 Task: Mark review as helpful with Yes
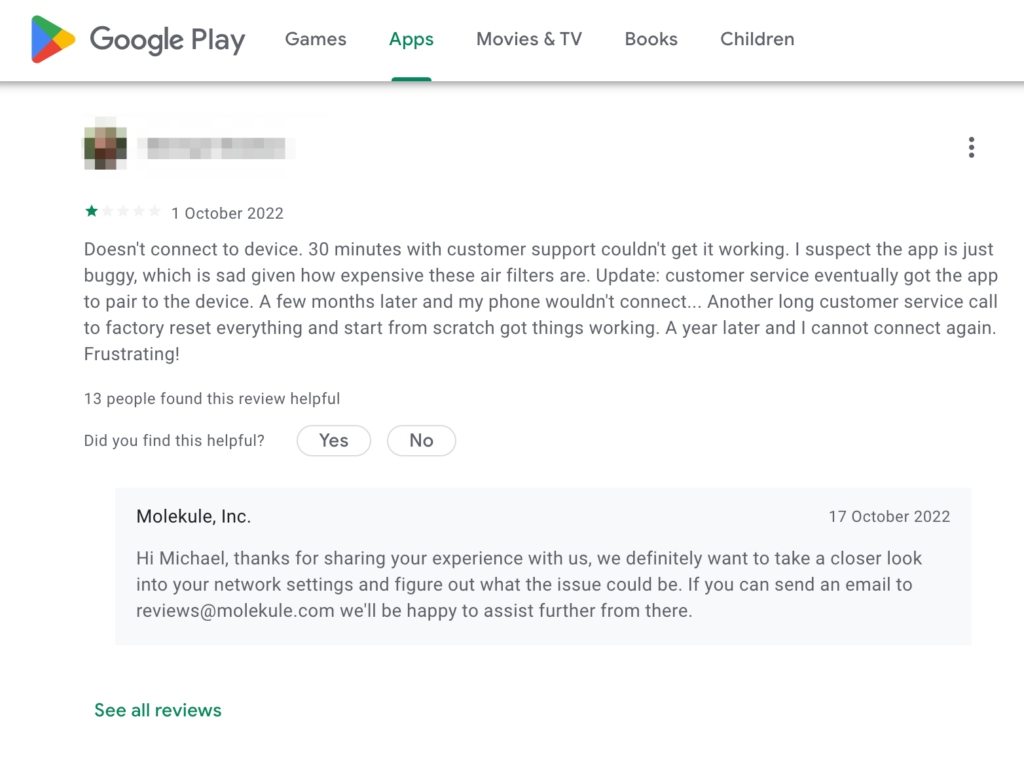(334, 441)
